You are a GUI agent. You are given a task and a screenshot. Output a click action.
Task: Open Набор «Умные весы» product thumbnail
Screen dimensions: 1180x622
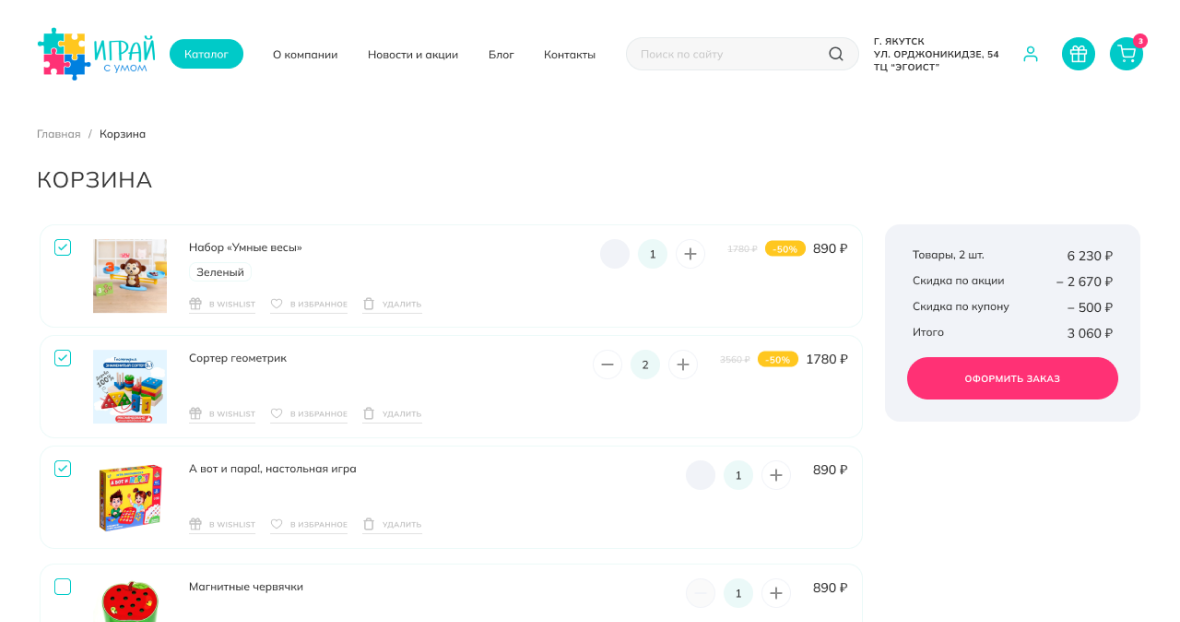tap(129, 276)
